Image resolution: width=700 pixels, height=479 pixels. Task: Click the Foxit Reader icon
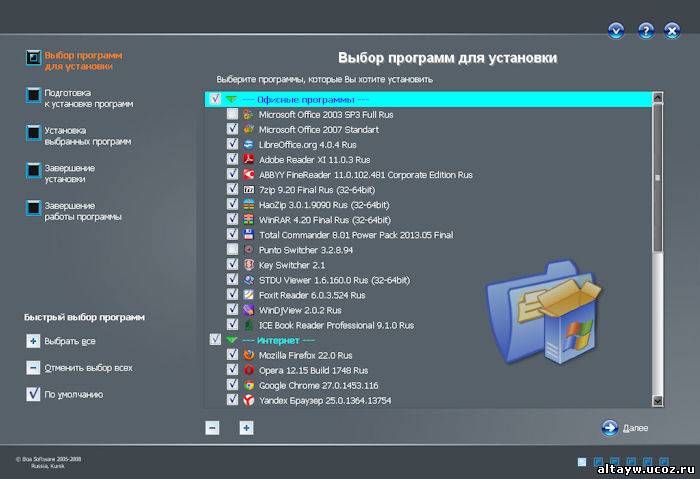tap(248, 295)
